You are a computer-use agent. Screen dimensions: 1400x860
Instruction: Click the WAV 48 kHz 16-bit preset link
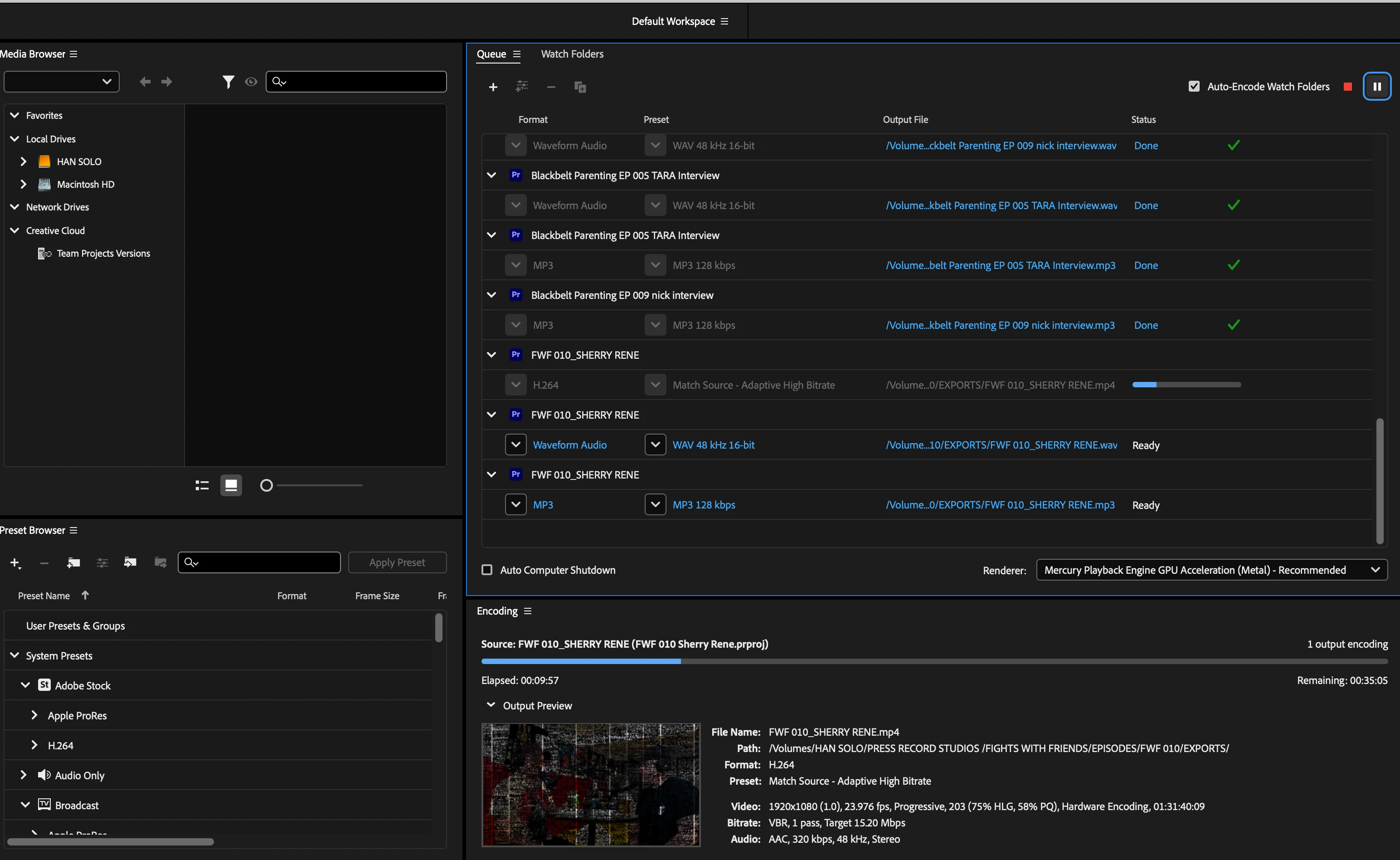point(713,445)
